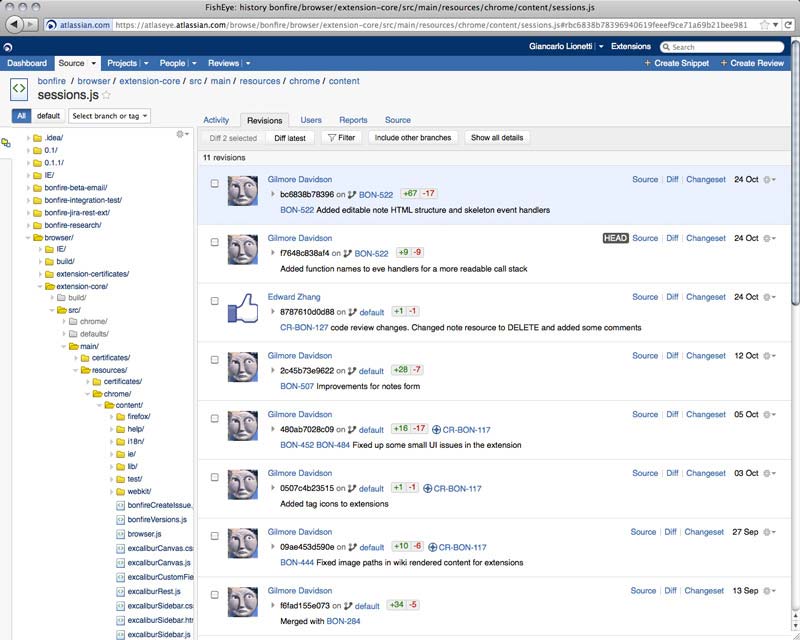Click the browser.js file icon in tree
The height and width of the screenshot is (640, 800).
(x=120, y=534)
